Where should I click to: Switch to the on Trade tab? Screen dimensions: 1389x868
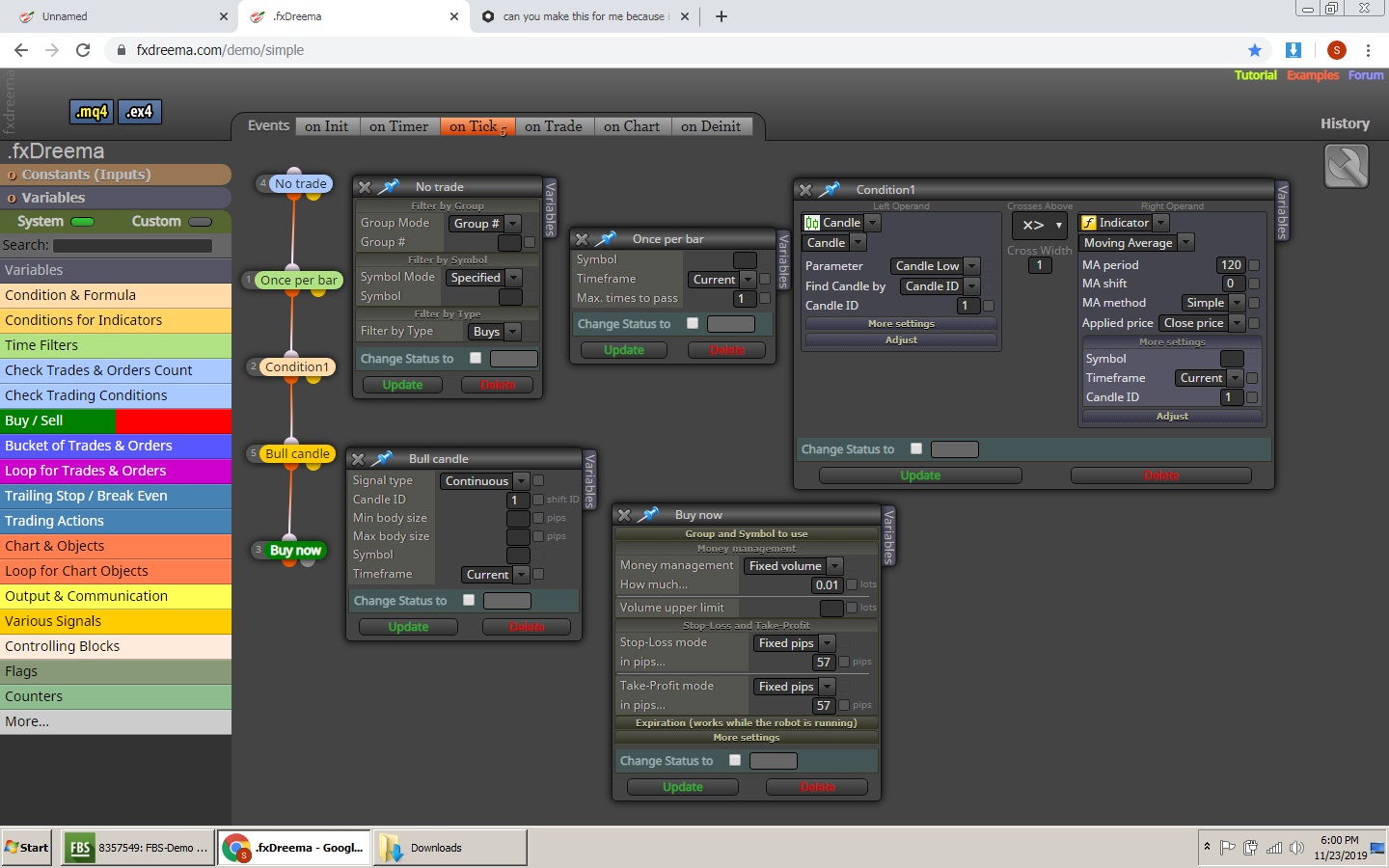[553, 126]
